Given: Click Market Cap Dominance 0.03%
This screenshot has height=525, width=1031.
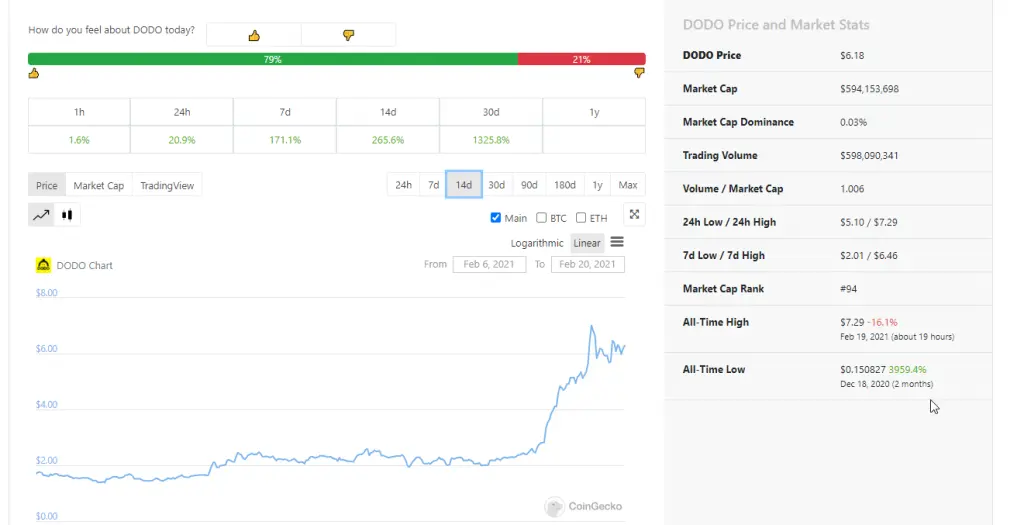Looking at the screenshot, I should [853, 122].
